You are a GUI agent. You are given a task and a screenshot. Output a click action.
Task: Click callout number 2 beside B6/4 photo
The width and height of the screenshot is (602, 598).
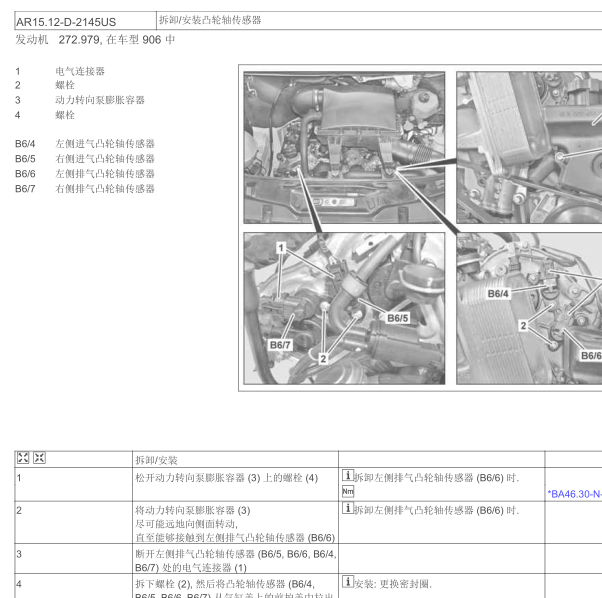pos(523,326)
